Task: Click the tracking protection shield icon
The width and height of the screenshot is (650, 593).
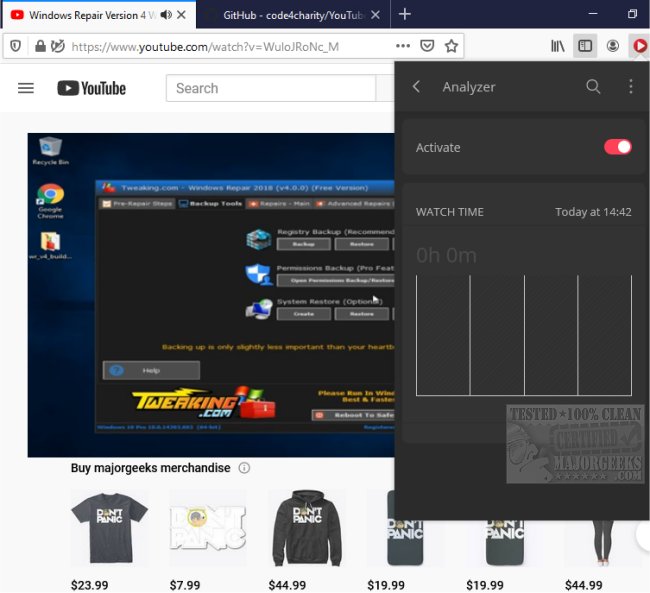Action: click(x=15, y=46)
